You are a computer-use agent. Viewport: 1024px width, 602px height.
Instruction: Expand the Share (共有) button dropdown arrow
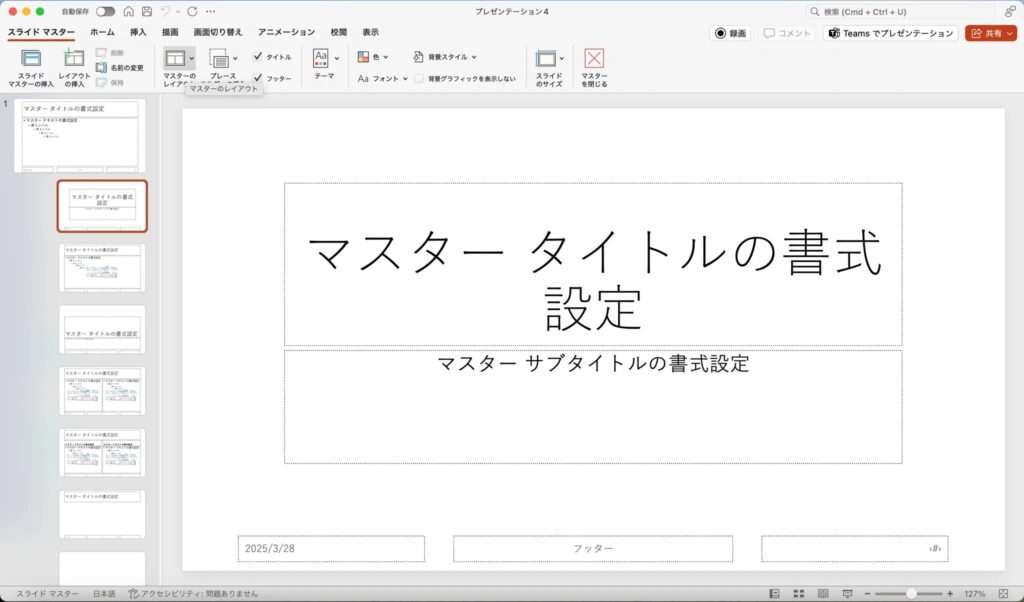click(1010, 33)
